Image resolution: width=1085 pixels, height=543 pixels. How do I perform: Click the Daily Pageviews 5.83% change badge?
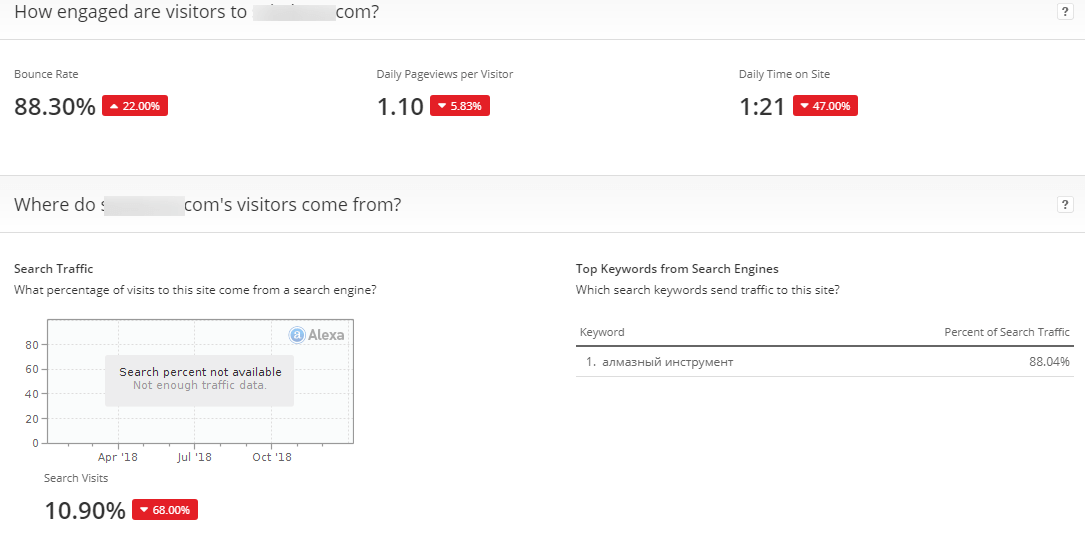point(460,106)
